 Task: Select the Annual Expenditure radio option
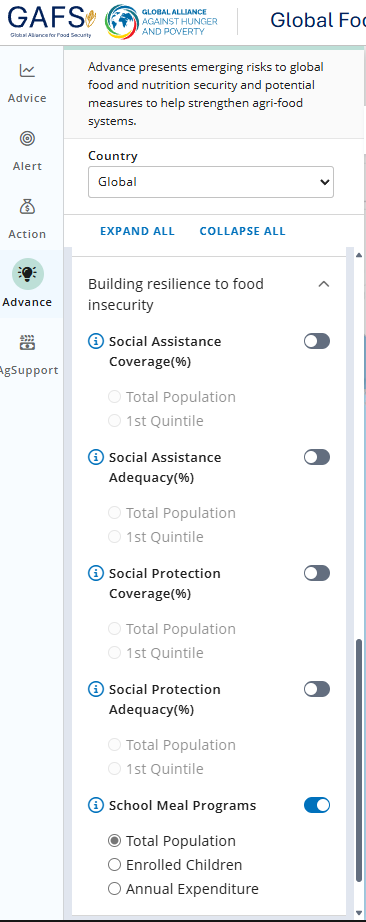coord(114,888)
